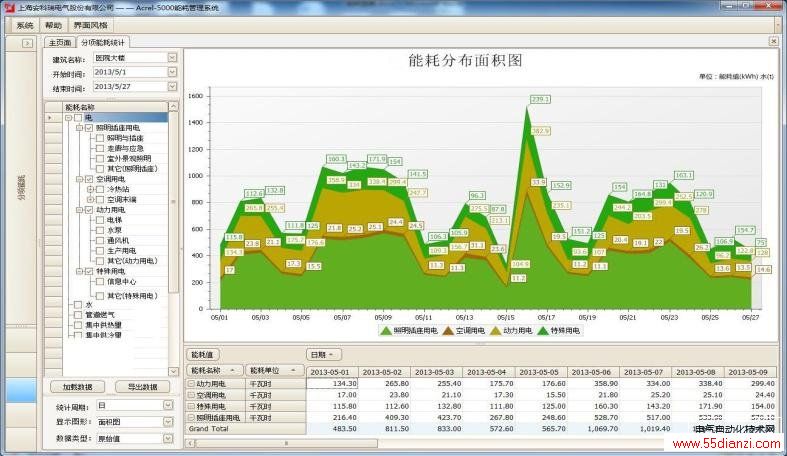This screenshot has height=456, width=787.
Task: Click the tree scrollbar up arrow
Action: click(173, 106)
